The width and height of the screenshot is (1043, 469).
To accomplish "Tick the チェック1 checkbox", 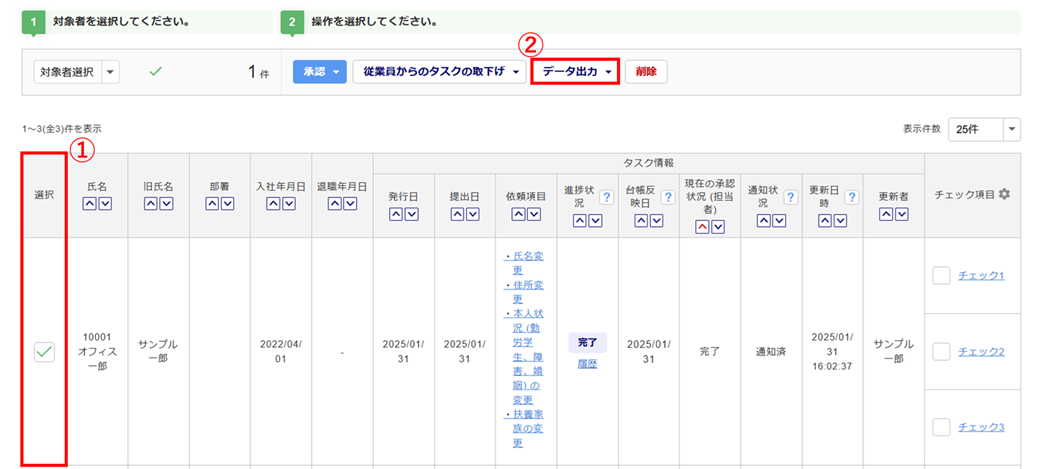I will click(x=941, y=276).
